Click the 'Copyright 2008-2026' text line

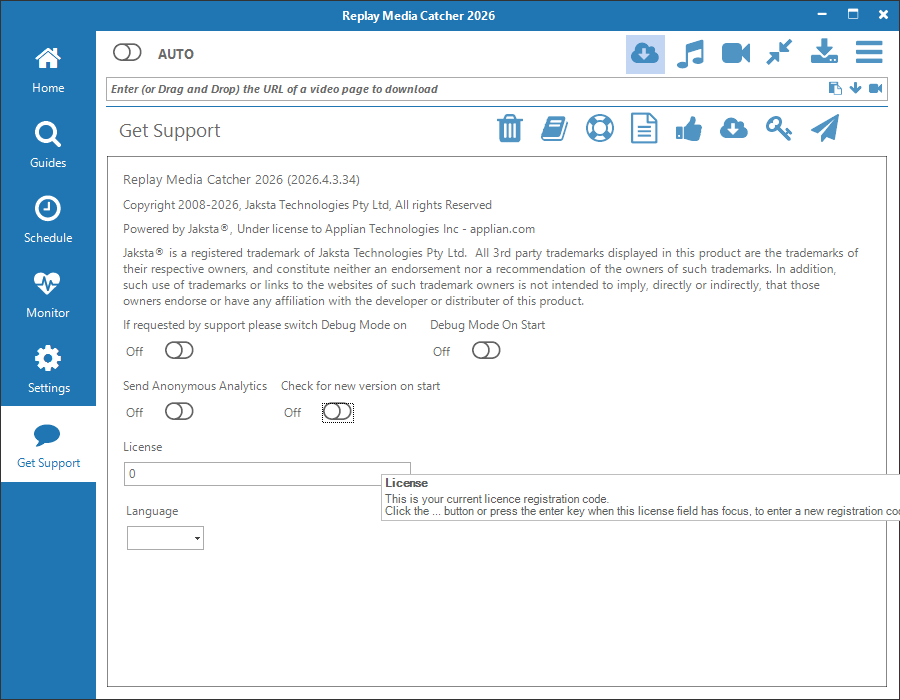coord(307,205)
